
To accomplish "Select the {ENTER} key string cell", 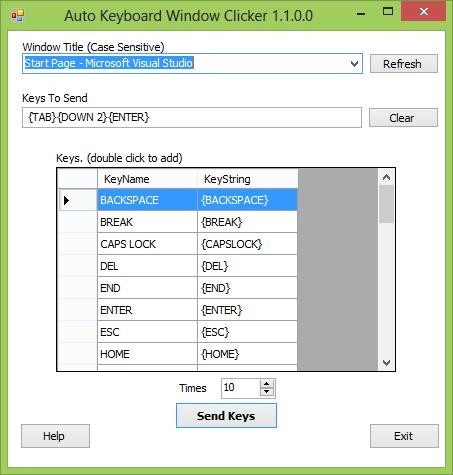I will [x=247, y=310].
